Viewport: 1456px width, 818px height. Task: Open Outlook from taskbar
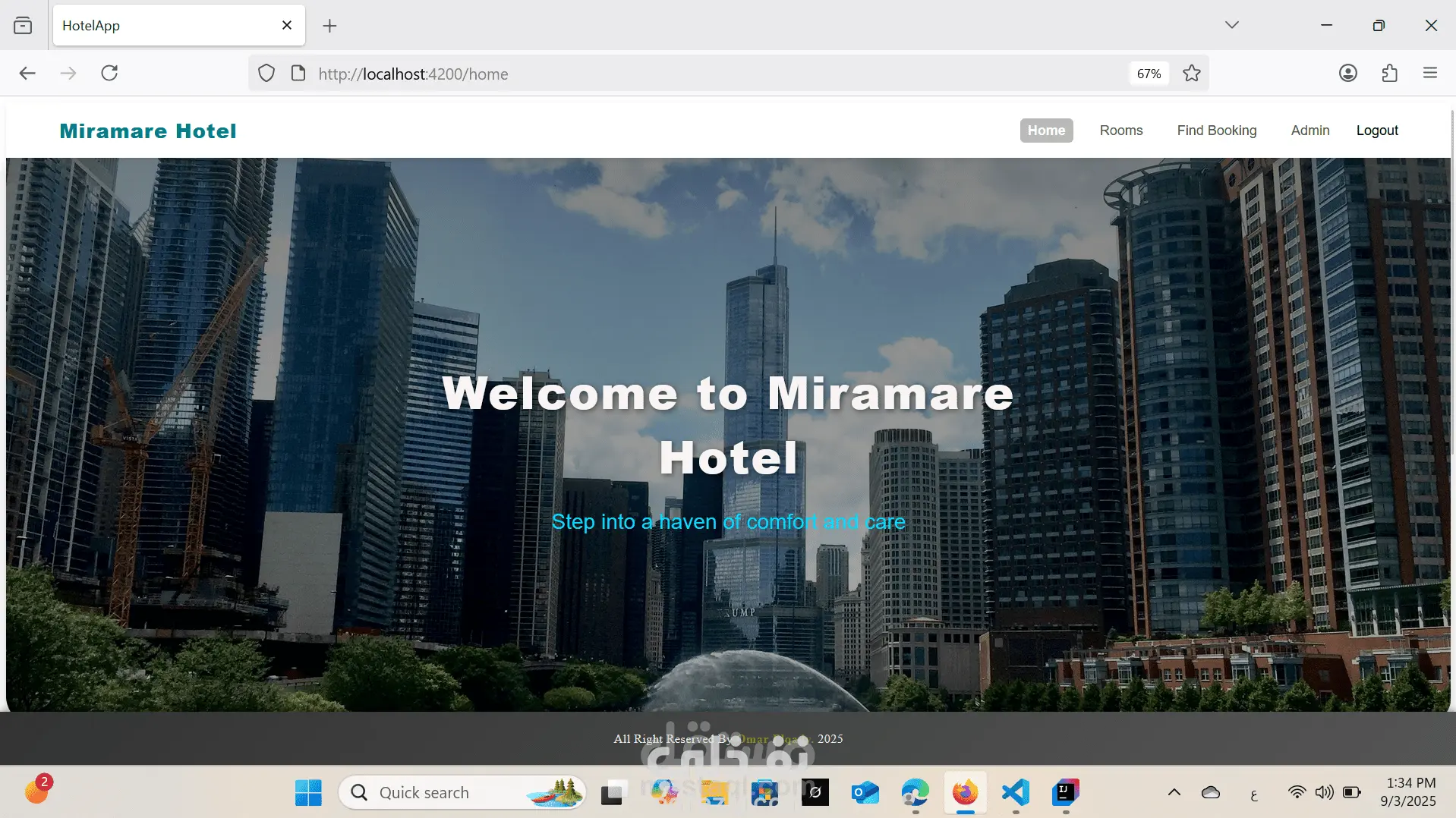(x=865, y=793)
